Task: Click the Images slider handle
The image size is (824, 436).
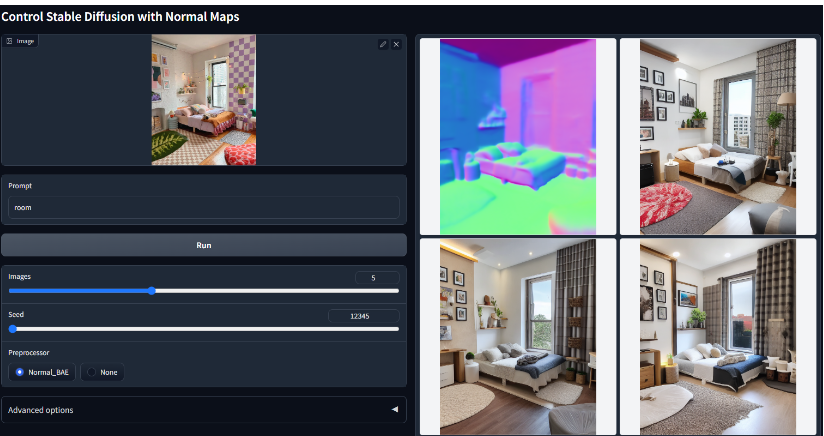Action: tap(151, 291)
